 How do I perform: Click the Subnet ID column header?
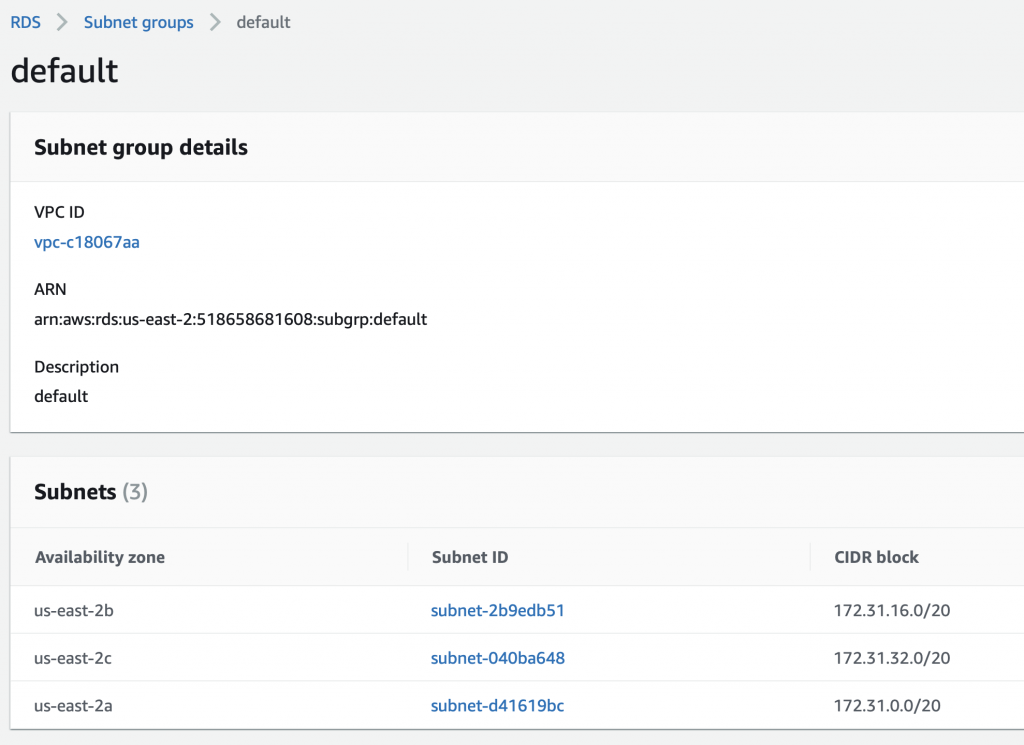pyautogui.click(x=470, y=557)
